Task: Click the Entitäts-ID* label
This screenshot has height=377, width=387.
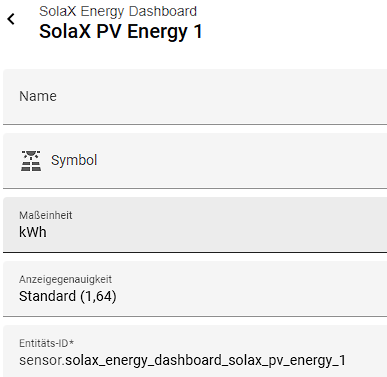Action: click(47, 343)
